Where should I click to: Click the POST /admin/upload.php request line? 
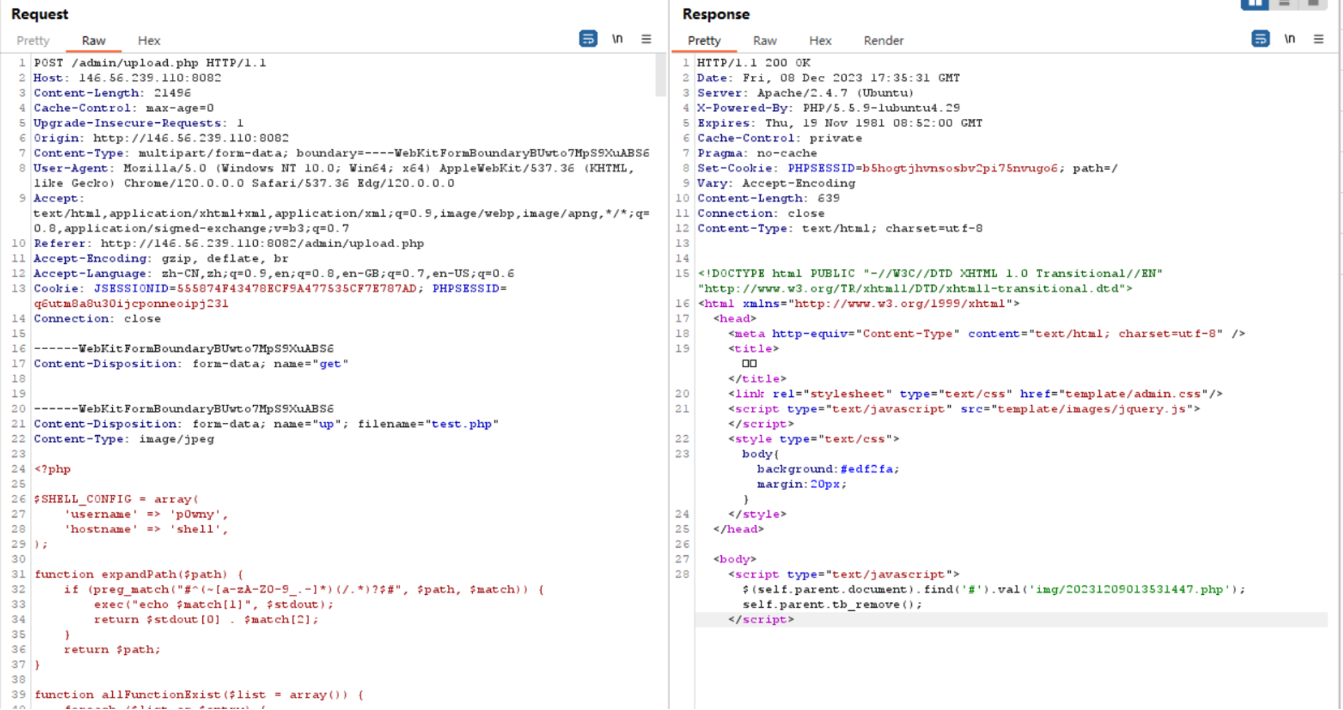(x=150, y=63)
